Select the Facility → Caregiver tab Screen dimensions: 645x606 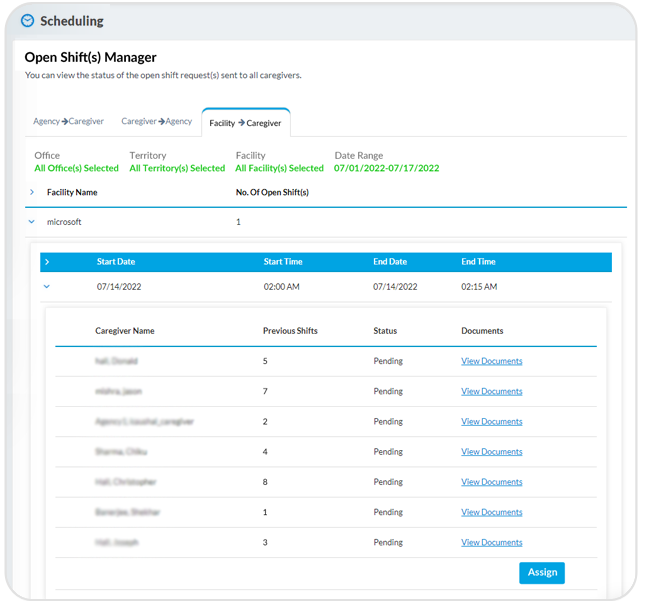click(246, 123)
